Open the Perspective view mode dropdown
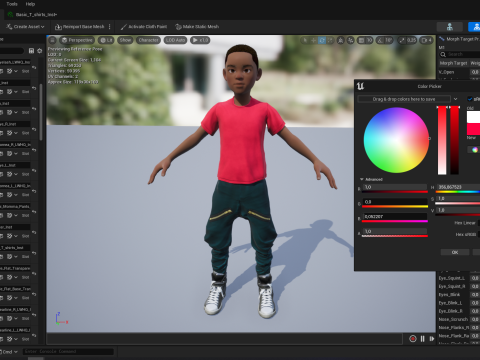Image resolution: width=480 pixels, height=360 pixels. pos(77,40)
